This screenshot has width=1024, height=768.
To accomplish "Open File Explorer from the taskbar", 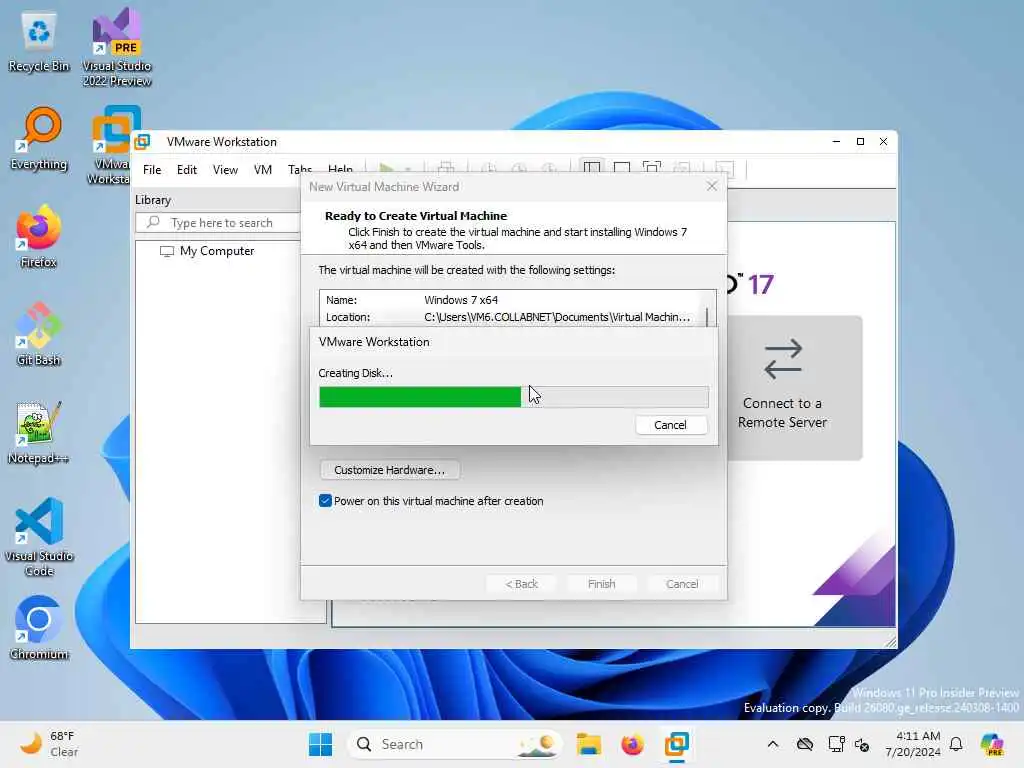I will click(x=588, y=744).
